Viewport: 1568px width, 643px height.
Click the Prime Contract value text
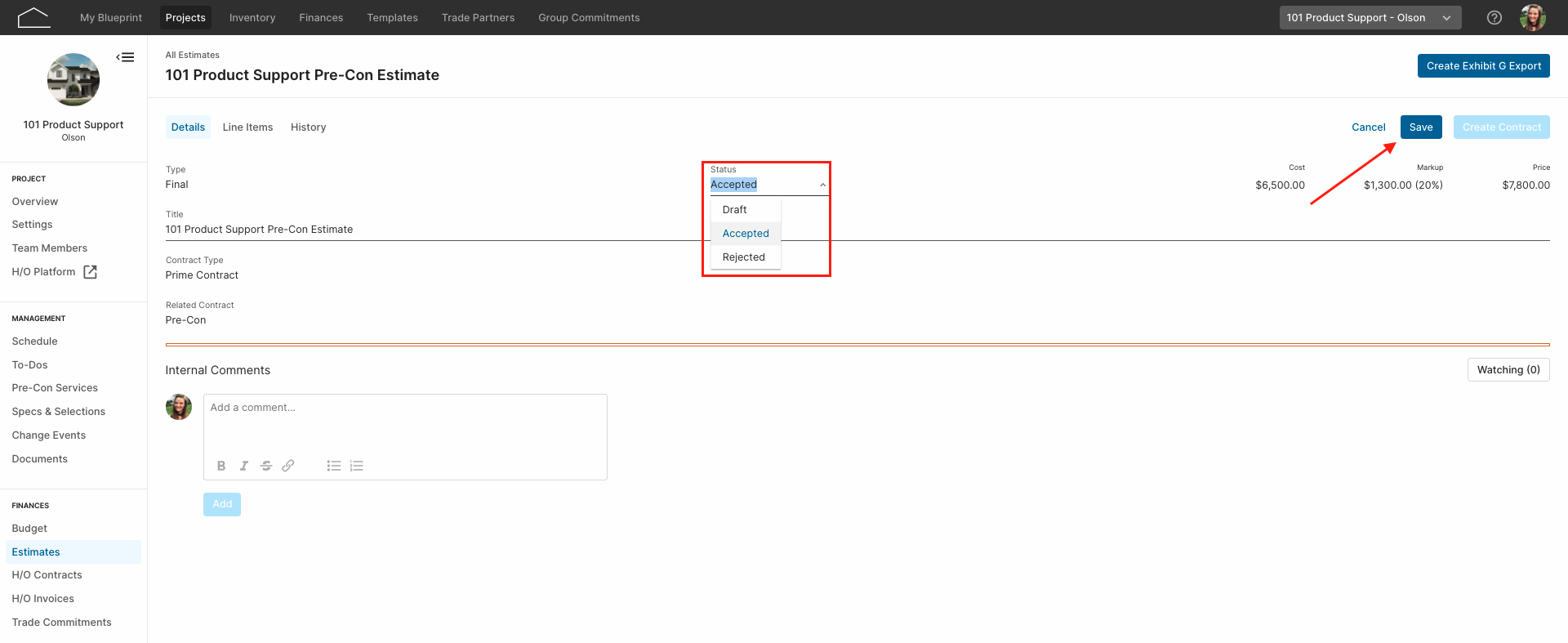[x=202, y=275]
